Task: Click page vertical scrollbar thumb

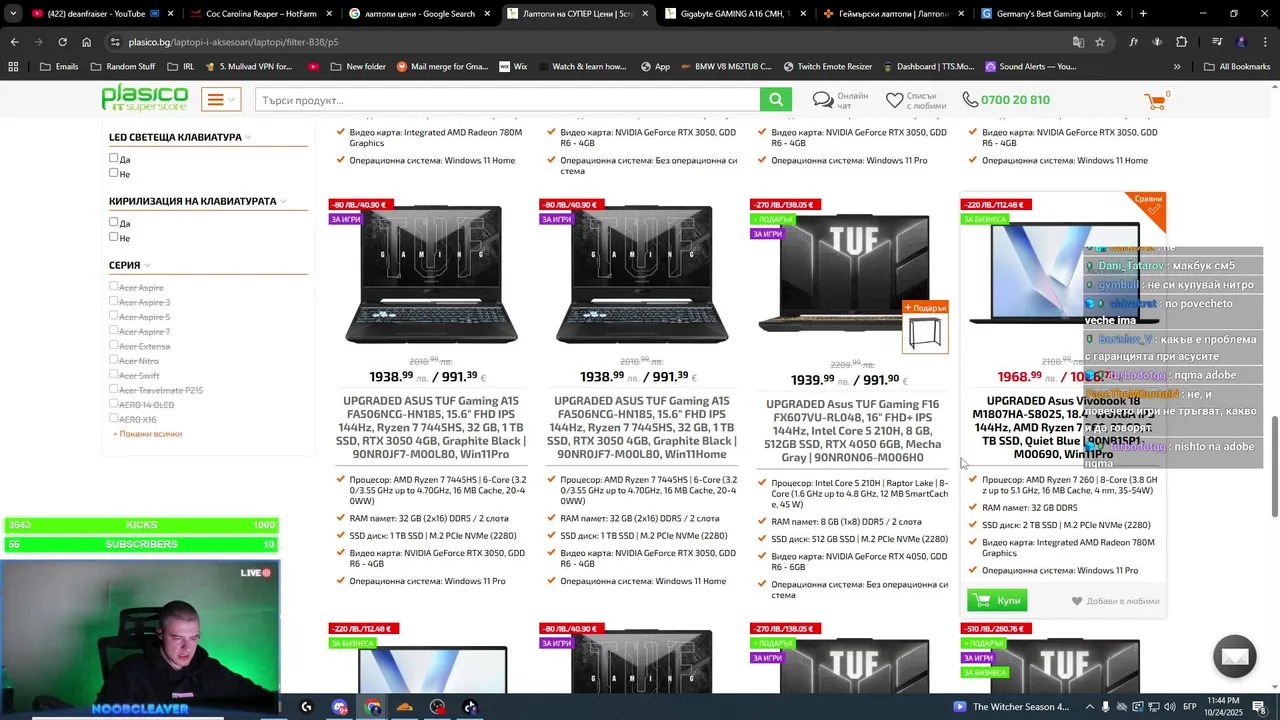Action: [1274, 465]
